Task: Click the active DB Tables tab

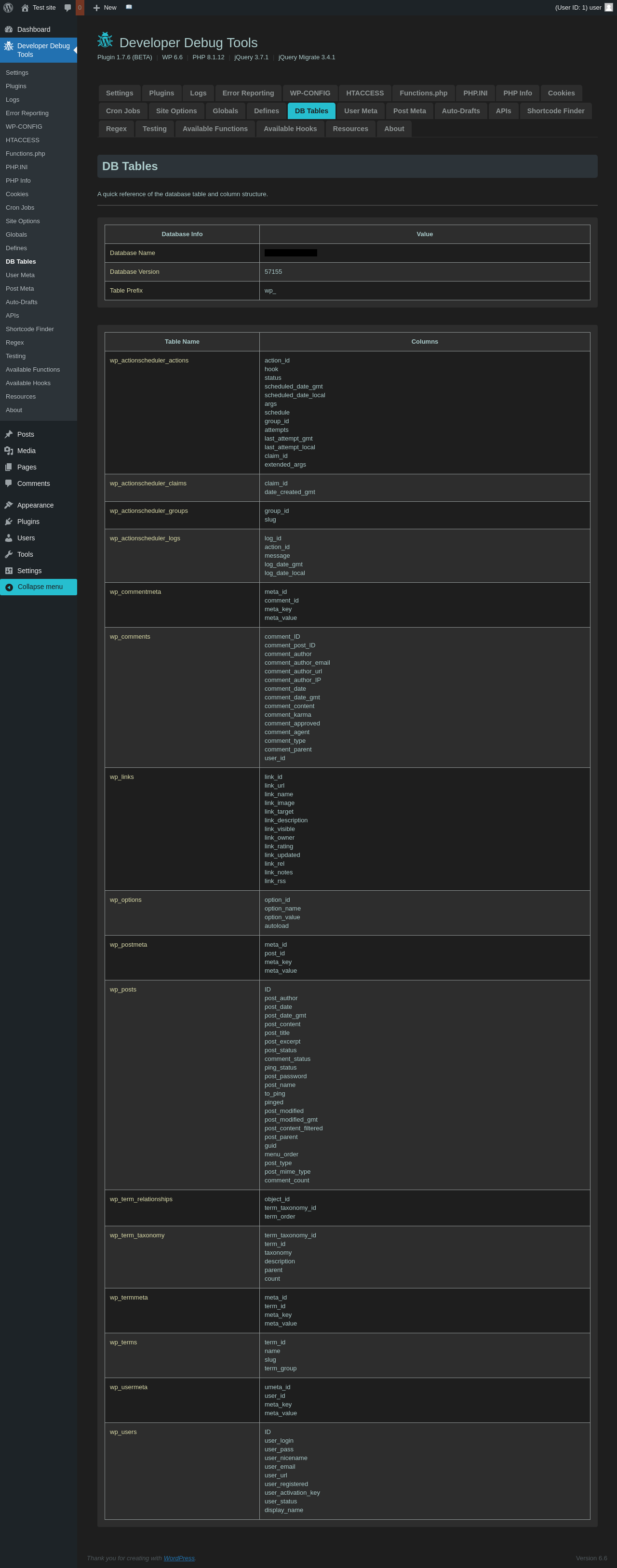Action: [x=311, y=111]
